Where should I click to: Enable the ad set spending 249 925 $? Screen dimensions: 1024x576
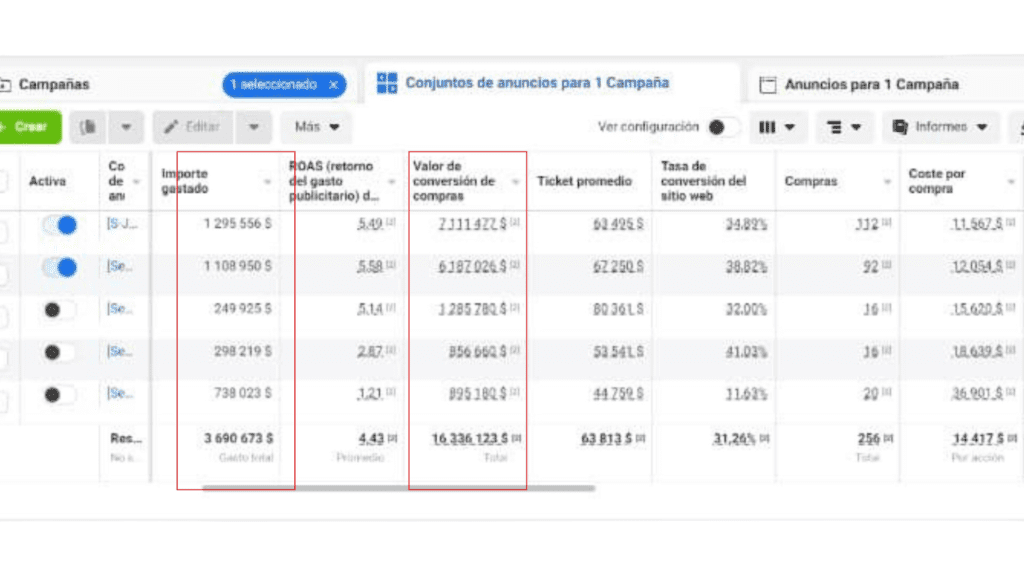[x=59, y=310]
